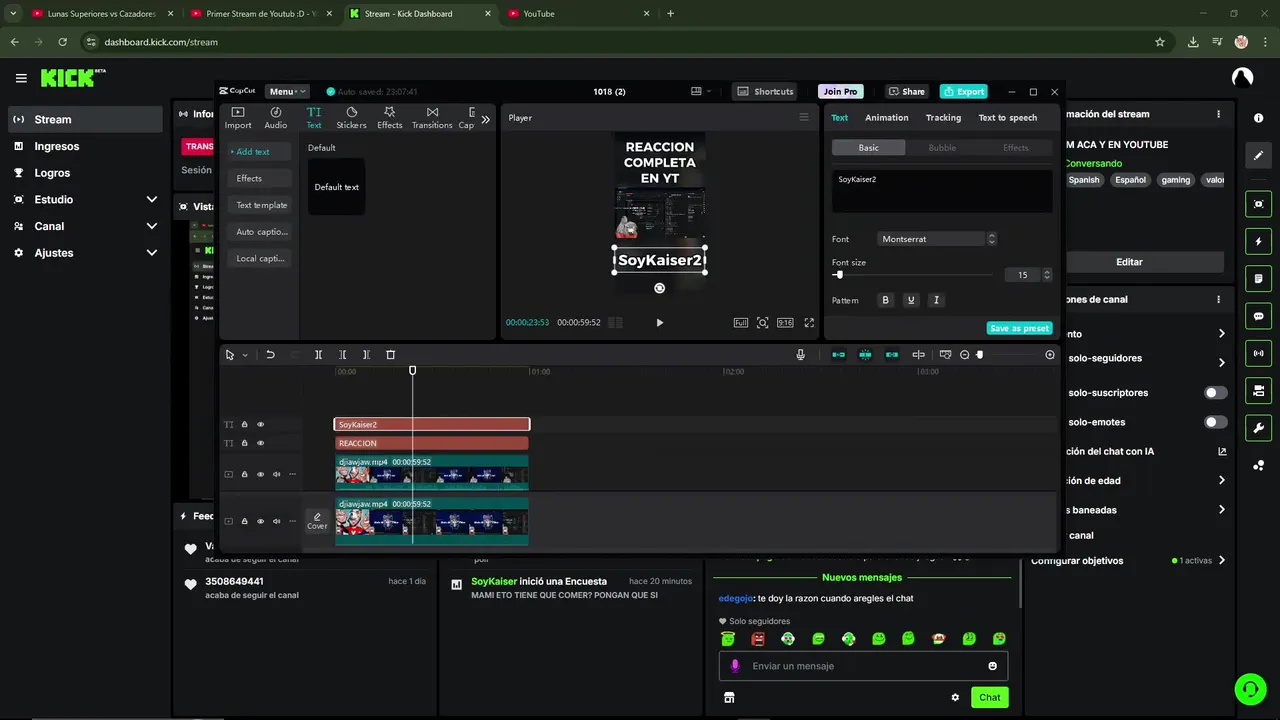Viewport: 1280px width, 720px height.
Task: Click the fullscreen expand icon in Player
Action: pos(809,323)
